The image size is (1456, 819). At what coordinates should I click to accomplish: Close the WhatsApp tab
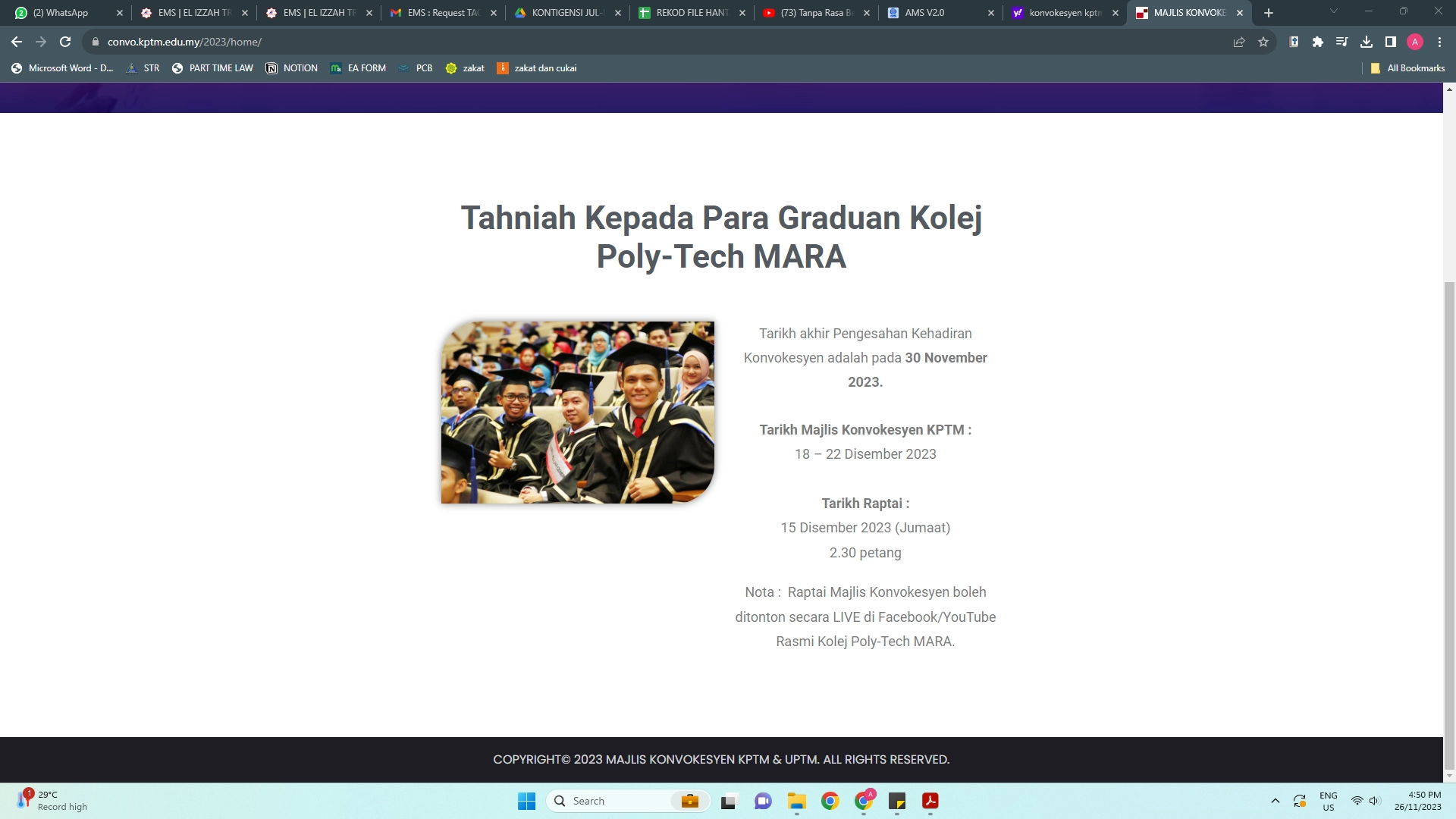click(120, 13)
